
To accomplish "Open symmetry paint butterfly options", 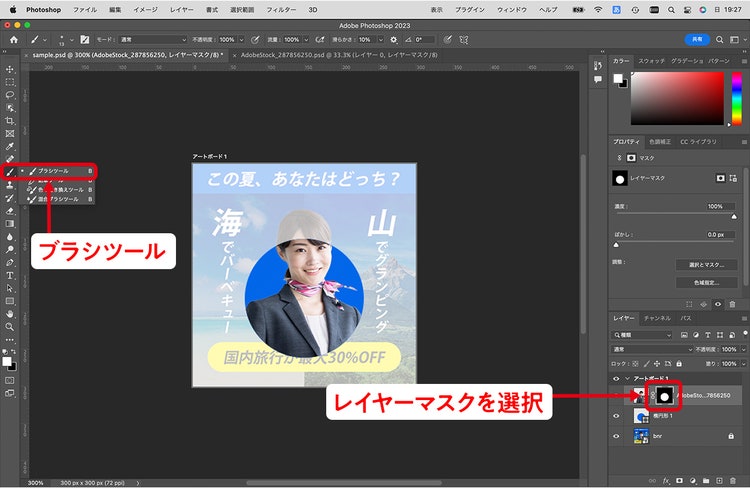I will pyautogui.click(x=463, y=40).
